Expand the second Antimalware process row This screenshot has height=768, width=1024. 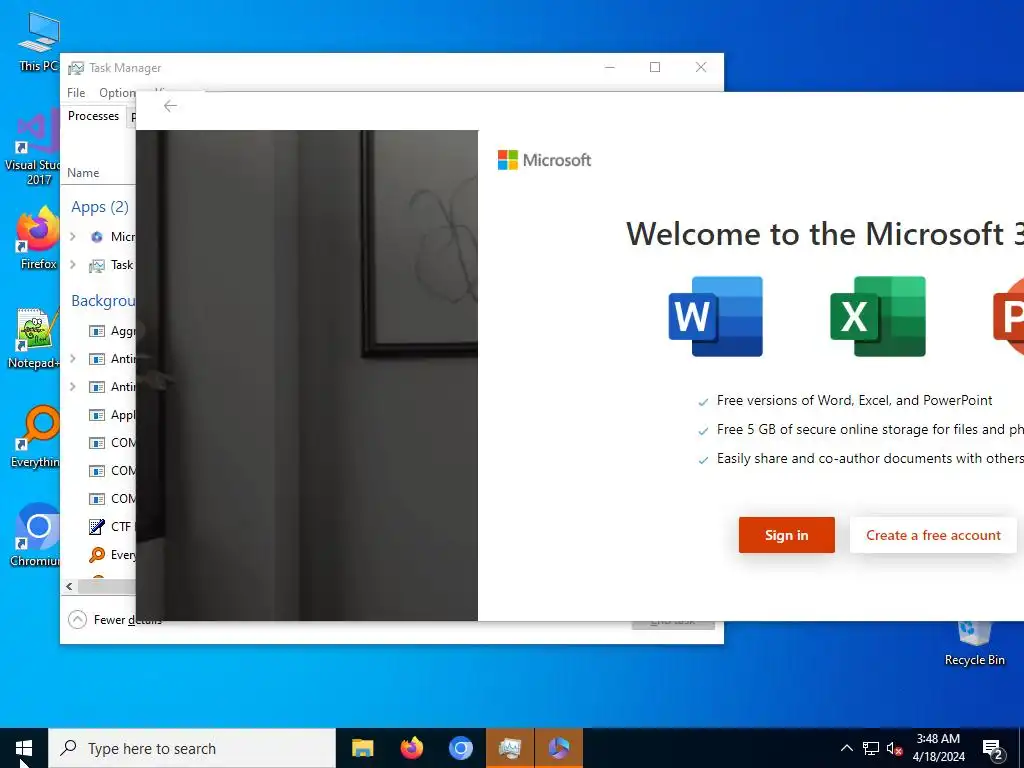tap(73, 387)
